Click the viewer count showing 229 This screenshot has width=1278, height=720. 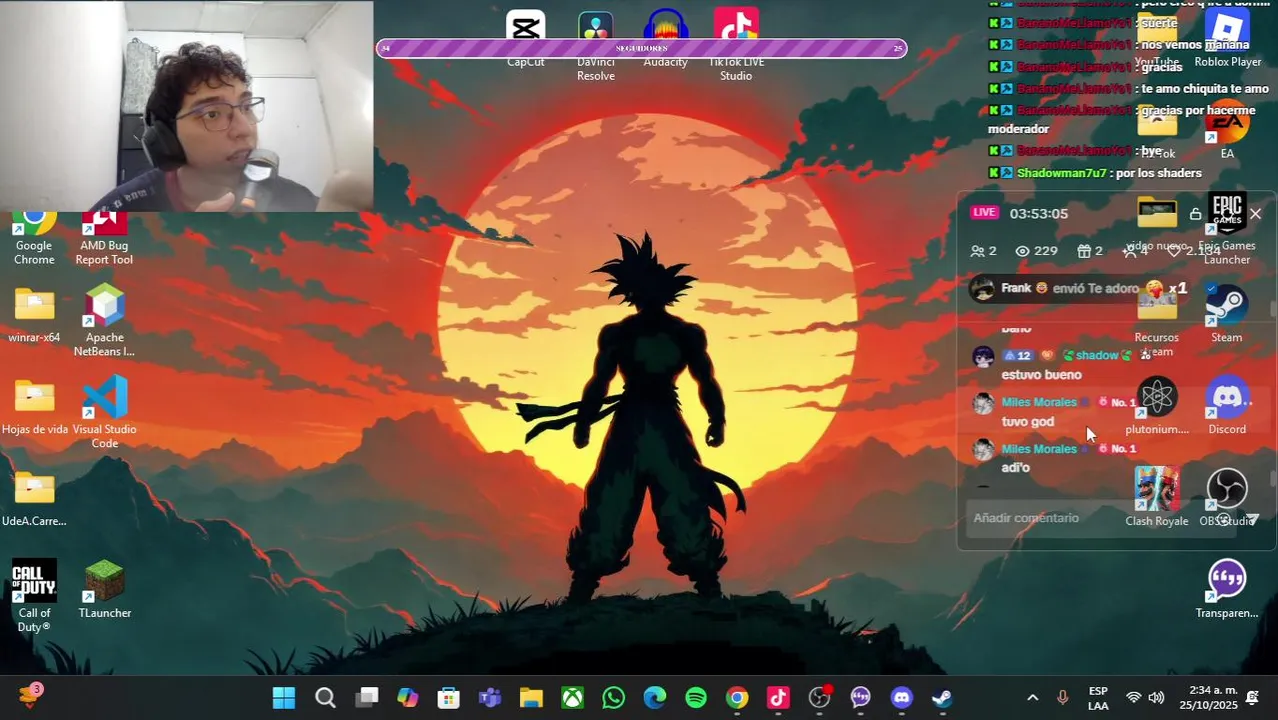point(1036,251)
